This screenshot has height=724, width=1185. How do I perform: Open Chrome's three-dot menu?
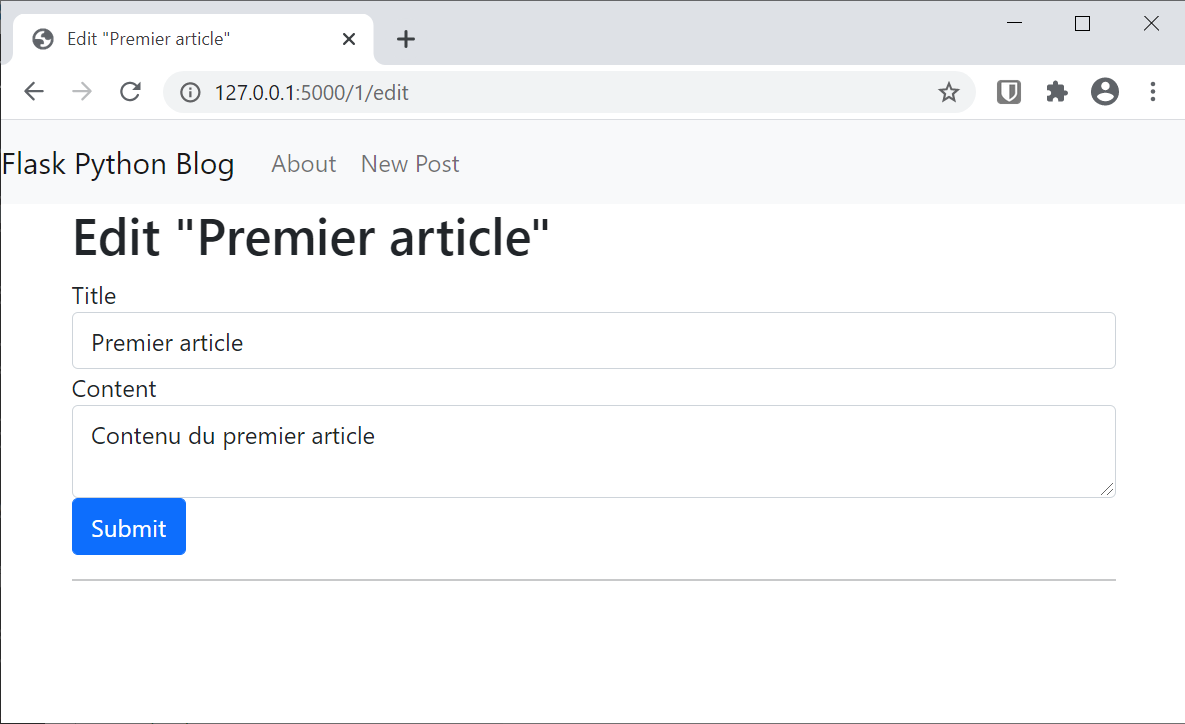[x=1153, y=92]
